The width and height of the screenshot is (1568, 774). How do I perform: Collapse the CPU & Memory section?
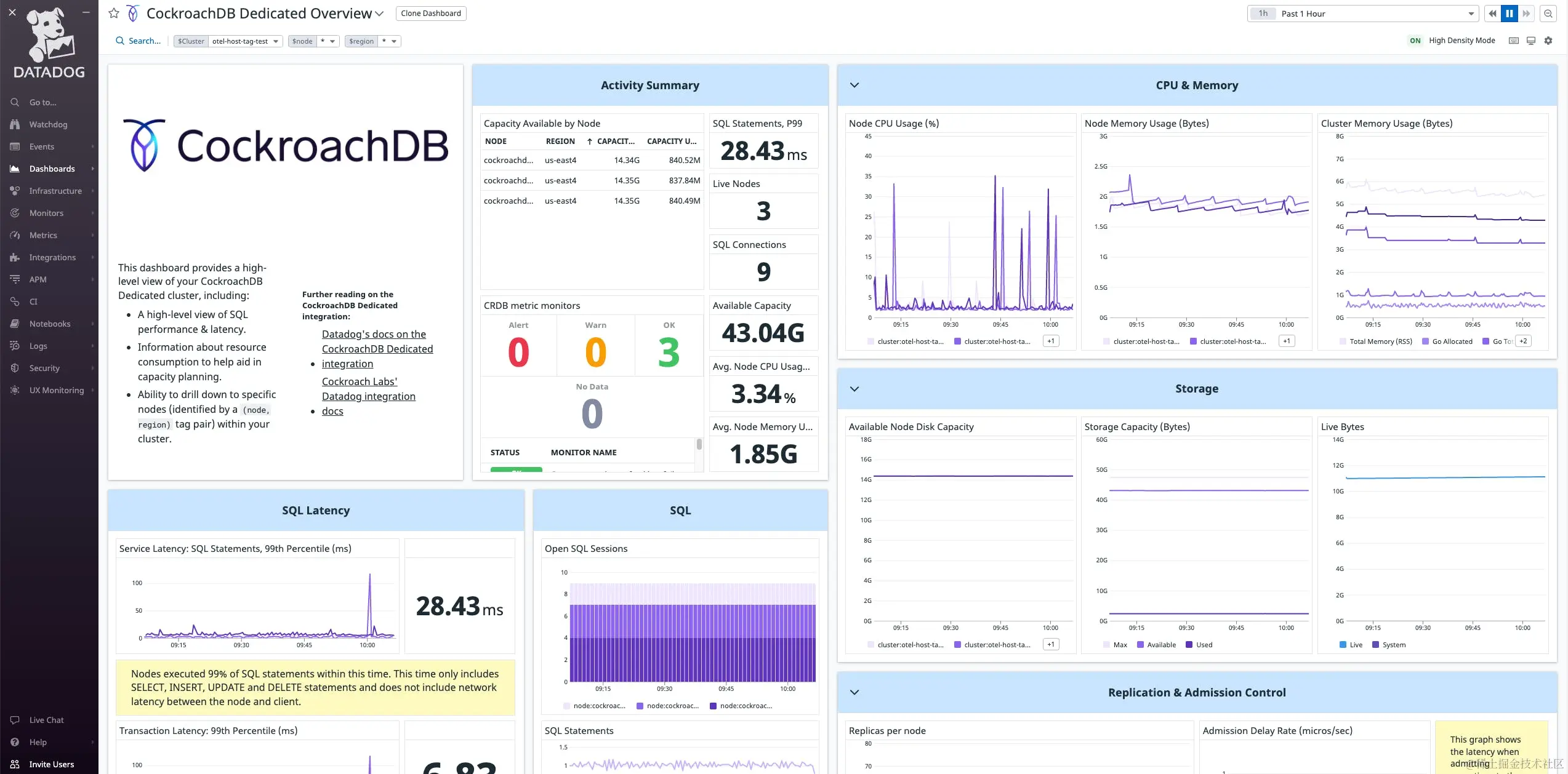click(854, 85)
